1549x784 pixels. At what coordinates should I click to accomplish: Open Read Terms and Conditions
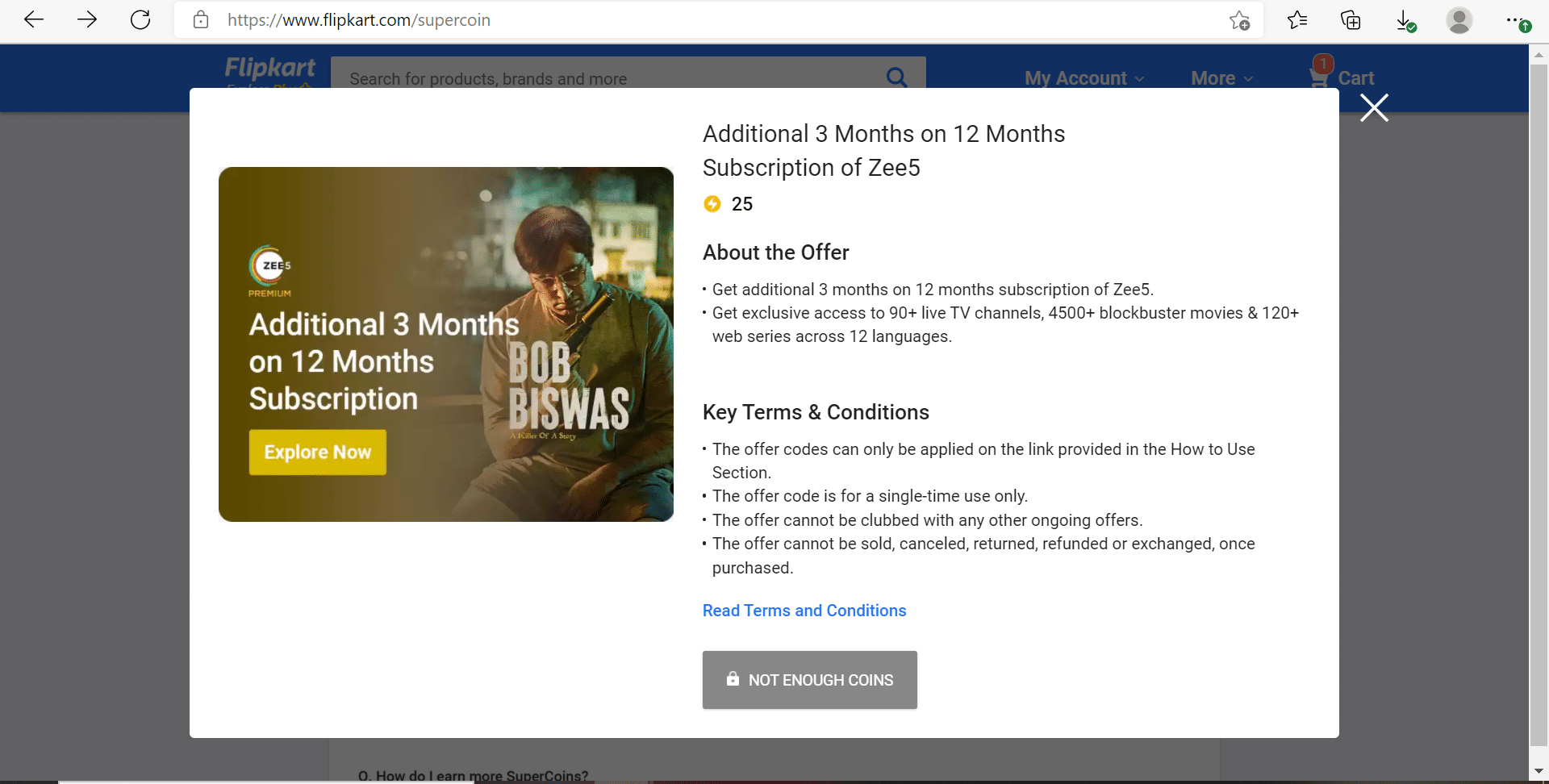804,611
